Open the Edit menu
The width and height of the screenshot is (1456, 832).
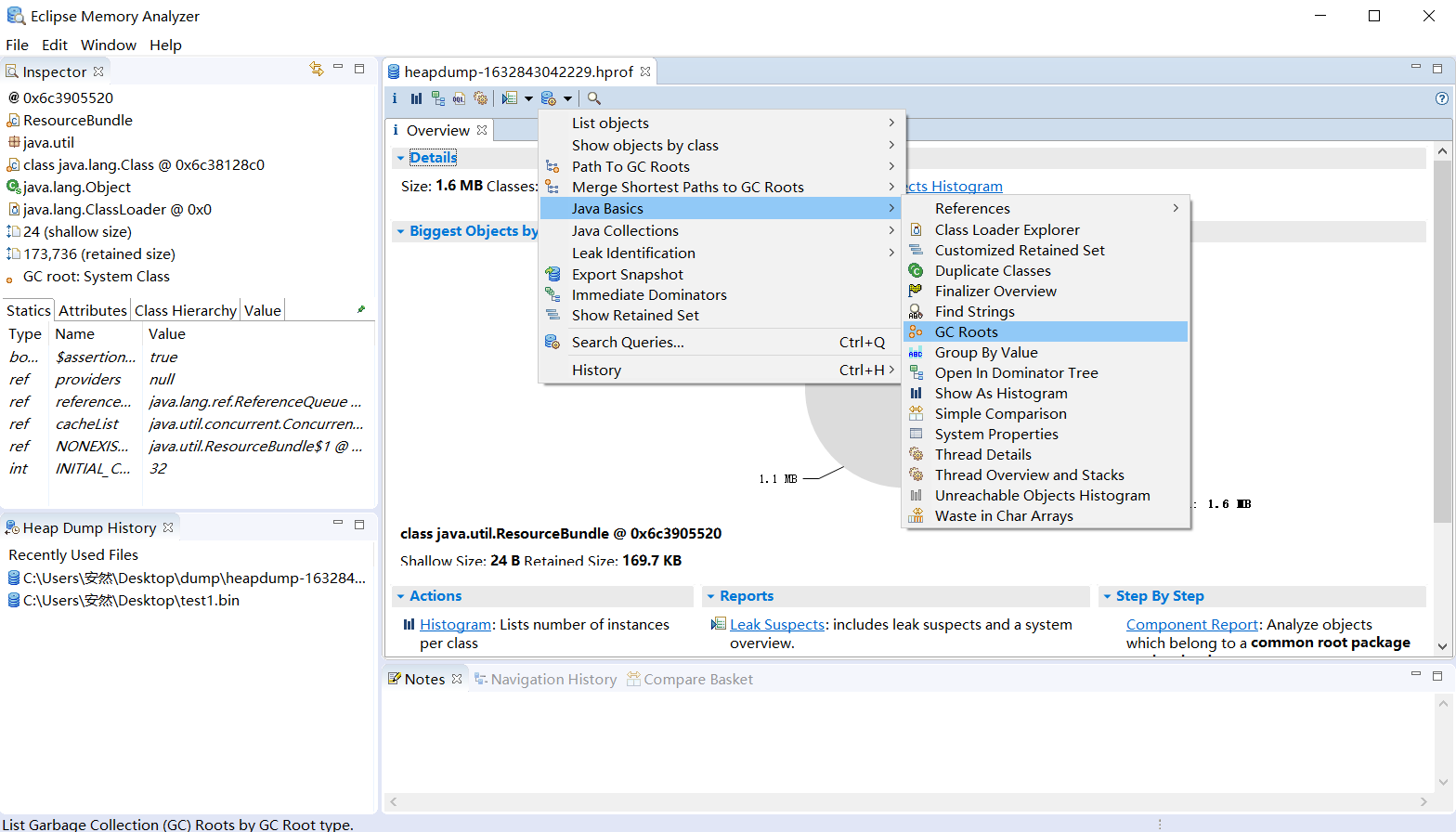pos(55,45)
